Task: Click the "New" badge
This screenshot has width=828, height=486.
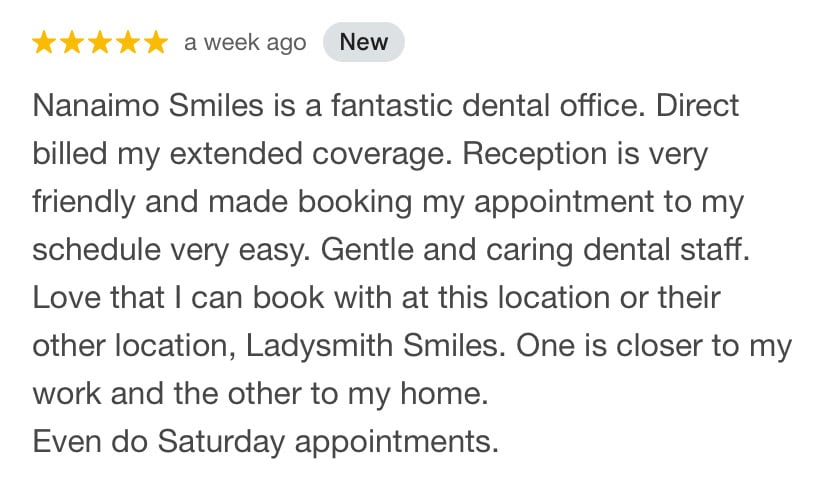Action: [364, 43]
